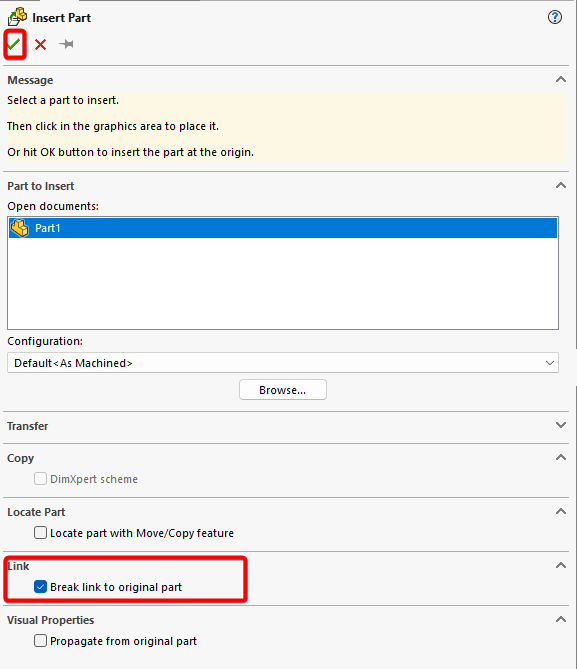Open help via the question mark icon

pos(554,17)
